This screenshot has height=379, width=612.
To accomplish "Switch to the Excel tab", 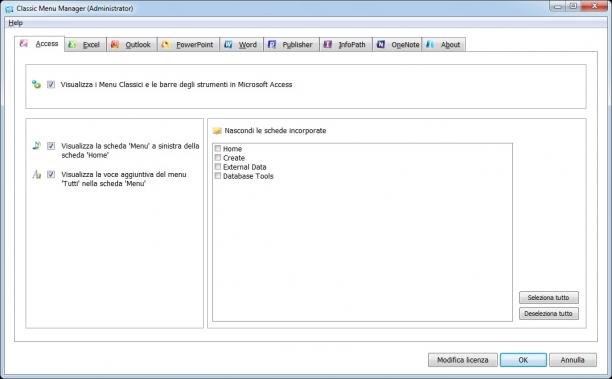I will pyautogui.click(x=85, y=44).
